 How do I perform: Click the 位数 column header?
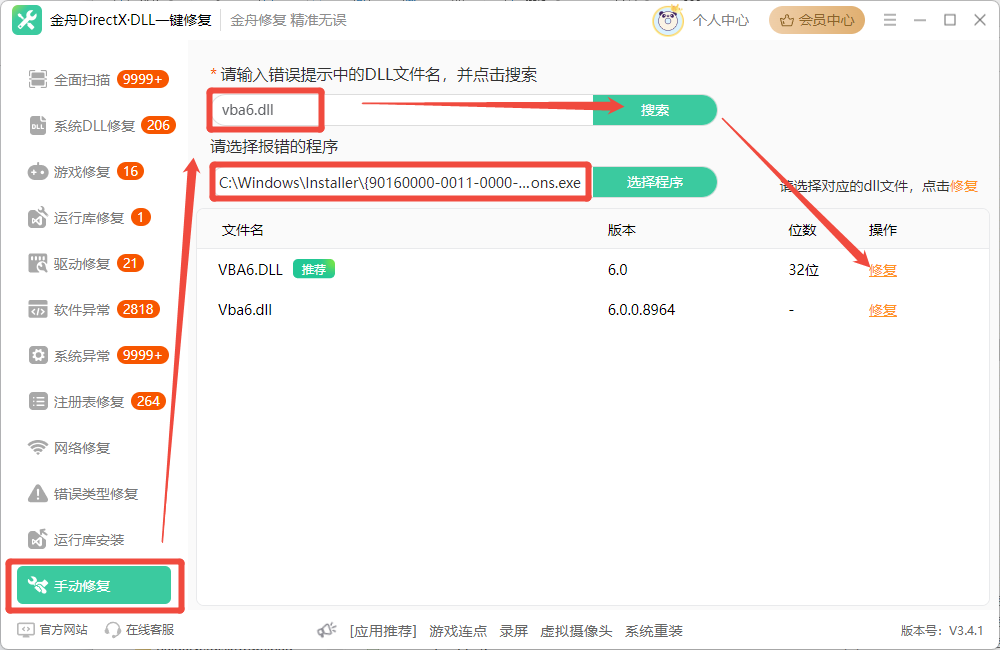click(x=802, y=230)
